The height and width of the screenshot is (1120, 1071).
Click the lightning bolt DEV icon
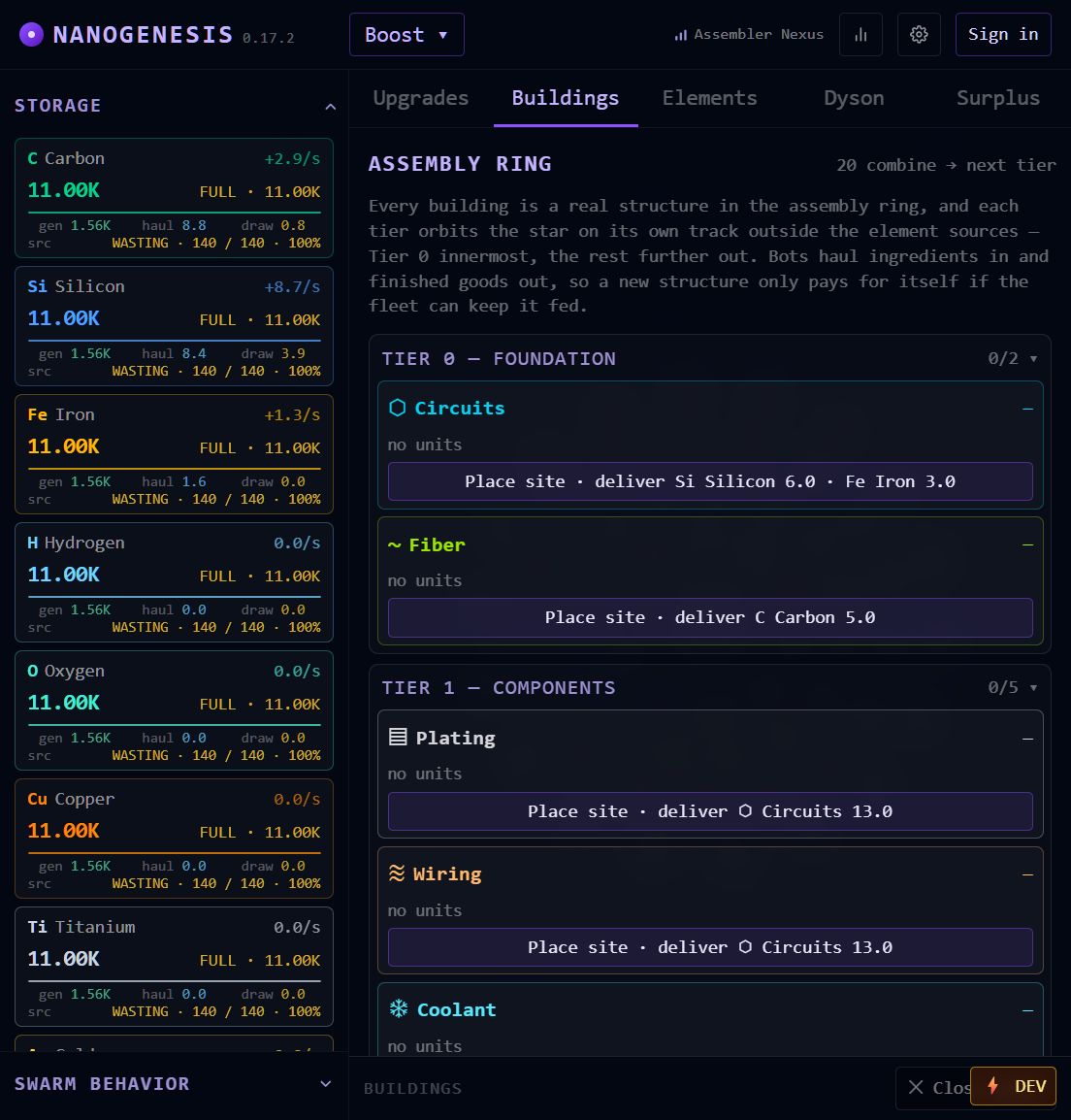[992, 1086]
